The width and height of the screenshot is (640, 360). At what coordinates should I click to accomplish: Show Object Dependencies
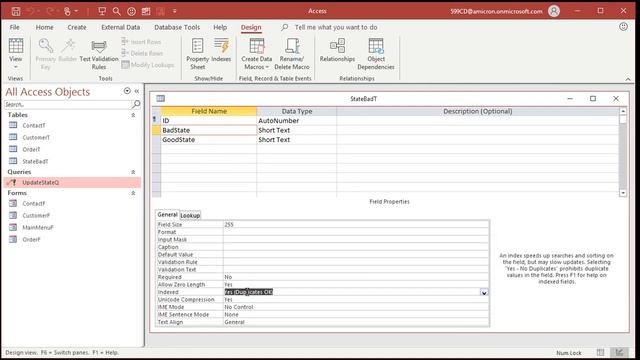point(376,54)
